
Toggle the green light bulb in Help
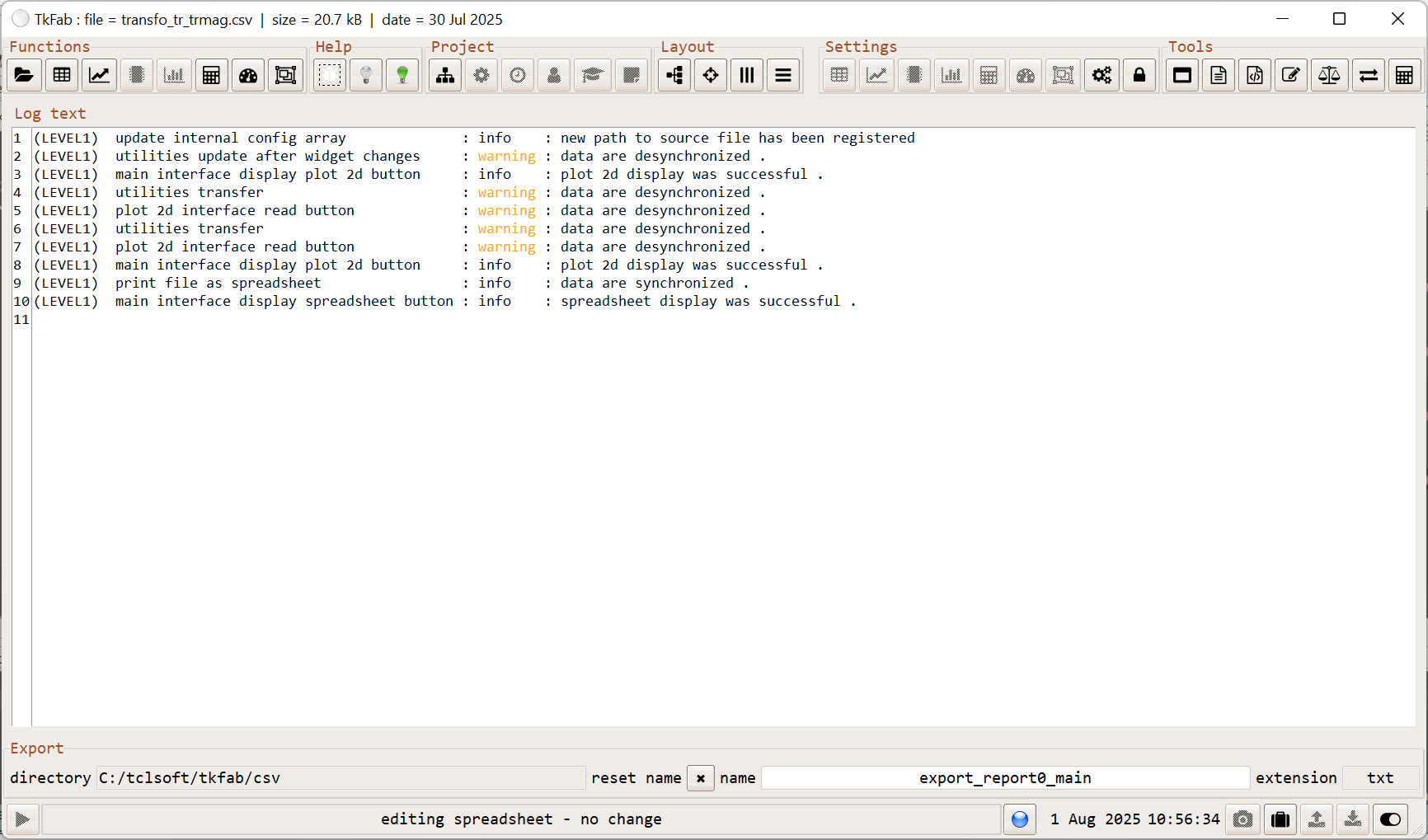[402, 75]
